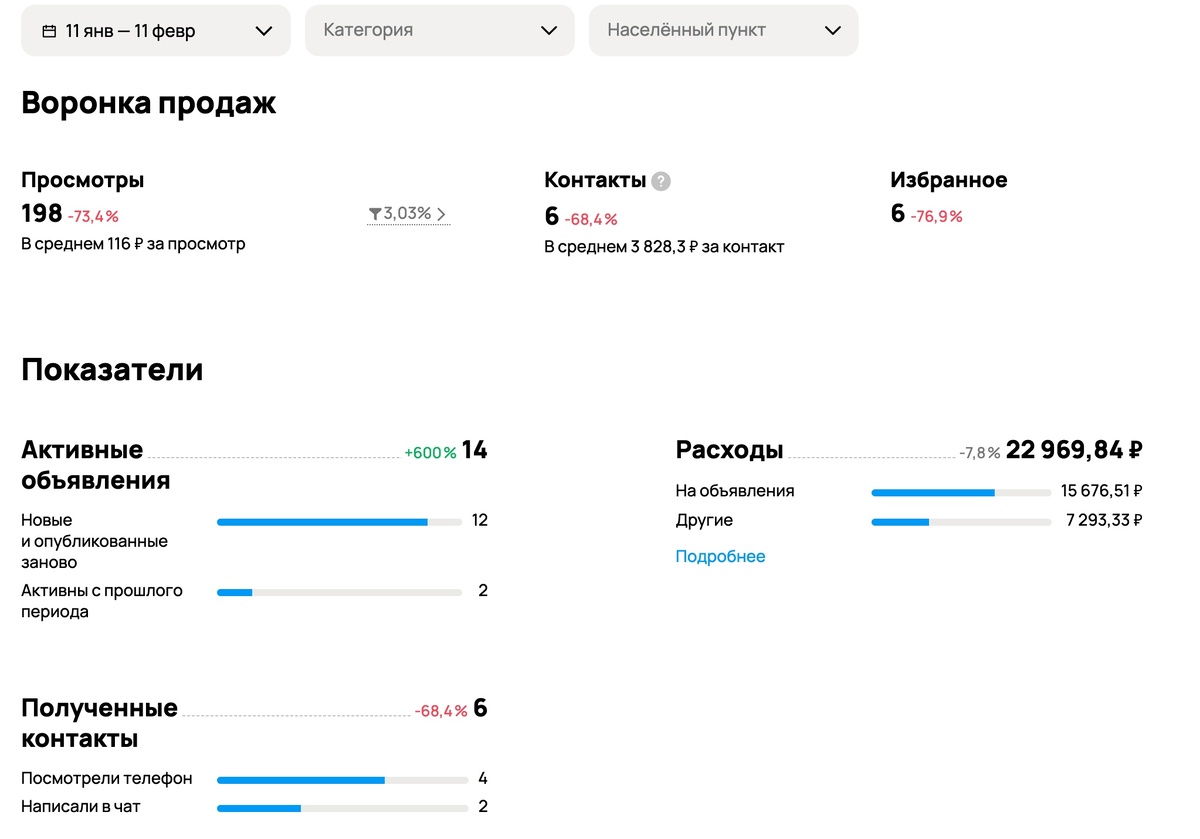Image resolution: width=1200 pixels, height=839 pixels.
Task: Click the -7,8% expenses change
Action: [x=980, y=453]
